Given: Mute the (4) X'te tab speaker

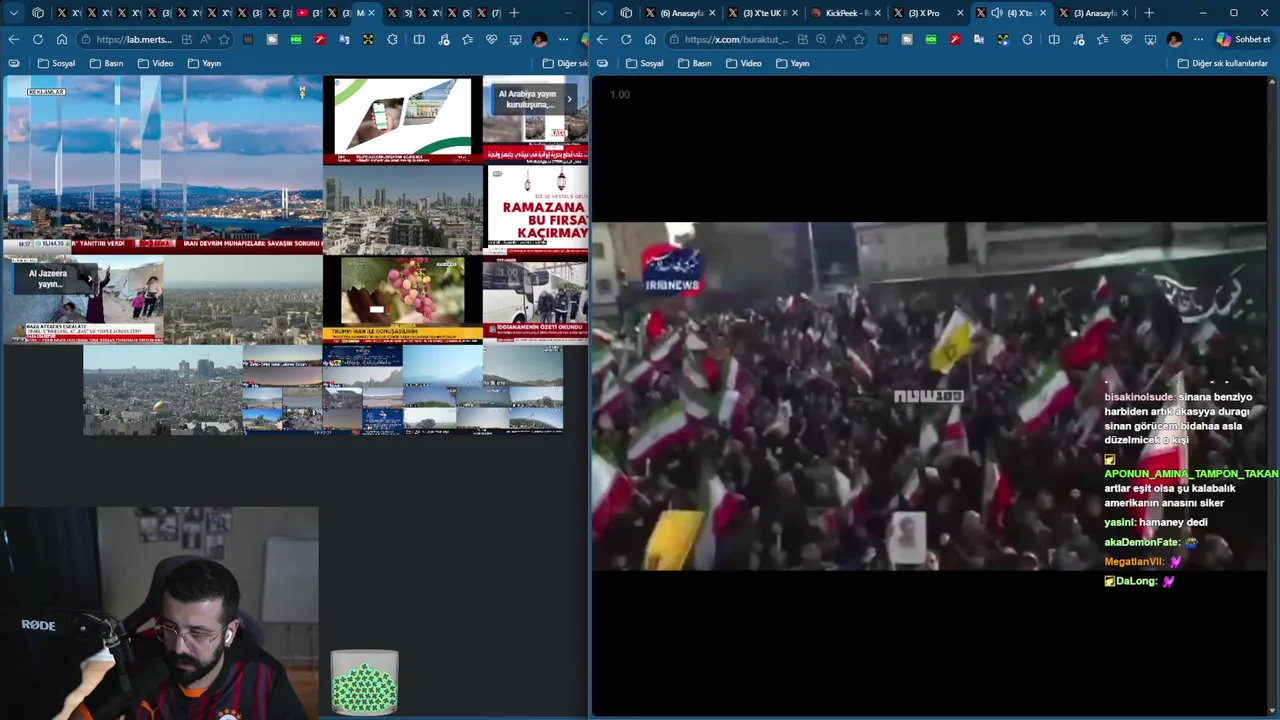Looking at the screenshot, I should coord(997,13).
